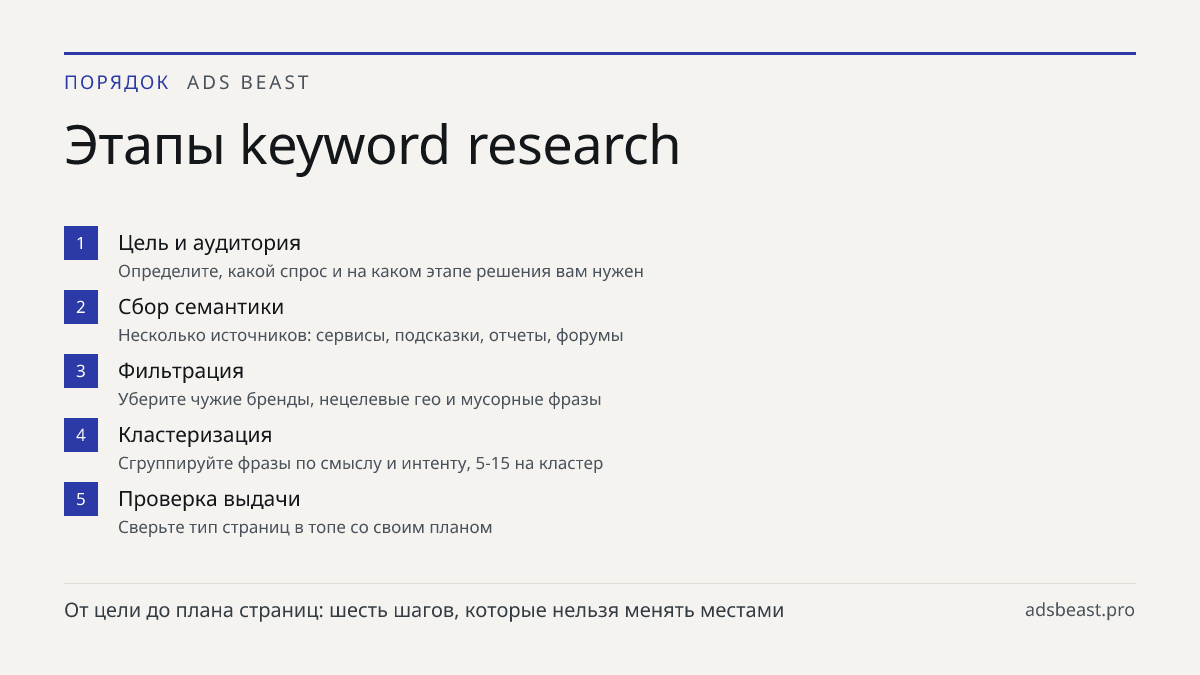Select the 'Кластеризация' step title
This screenshot has width=1200, height=675.
[195, 435]
